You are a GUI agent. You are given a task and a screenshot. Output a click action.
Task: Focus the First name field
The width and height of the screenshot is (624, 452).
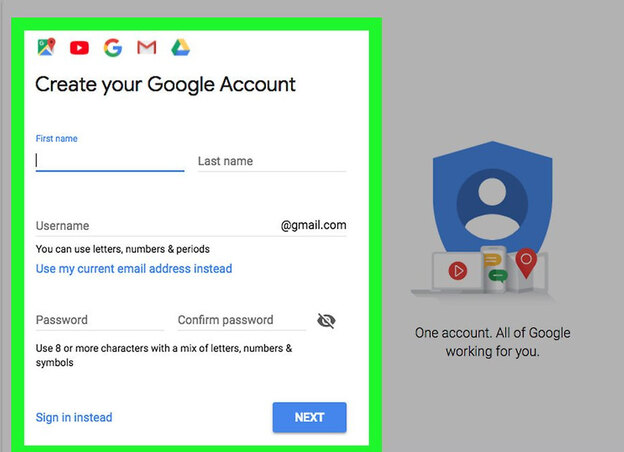click(110, 160)
